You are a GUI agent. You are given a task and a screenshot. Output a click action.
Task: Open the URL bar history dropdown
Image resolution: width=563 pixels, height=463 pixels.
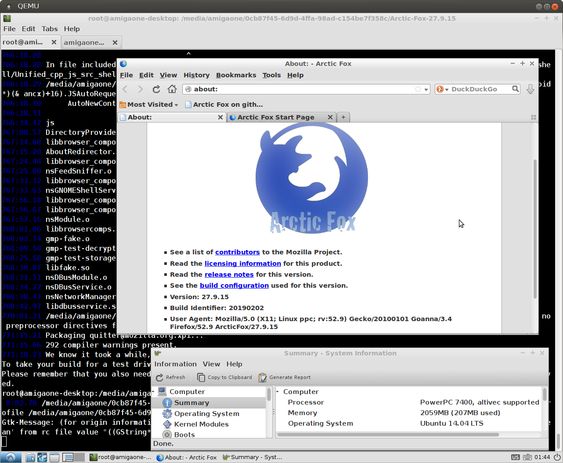(426, 89)
